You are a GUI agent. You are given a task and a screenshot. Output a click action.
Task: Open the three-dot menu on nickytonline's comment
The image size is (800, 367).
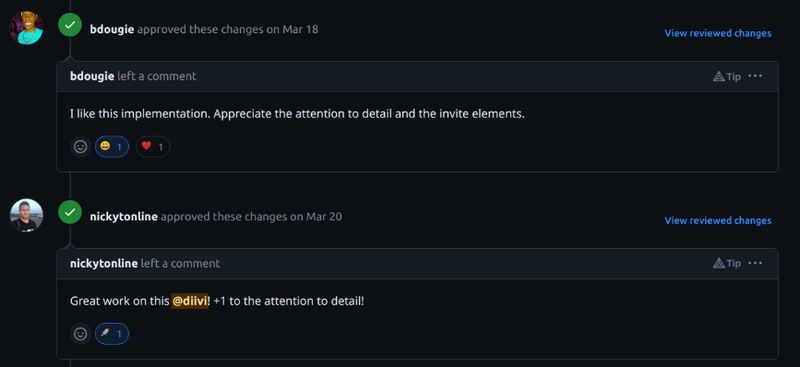pos(755,263)
